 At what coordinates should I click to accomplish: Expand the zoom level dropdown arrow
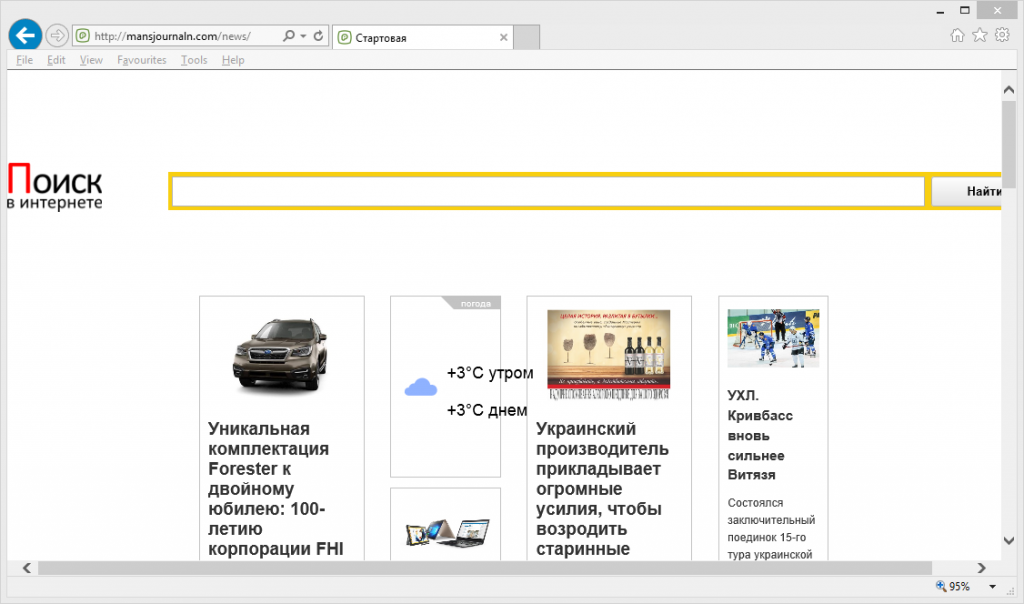click(x=992, y=587)
